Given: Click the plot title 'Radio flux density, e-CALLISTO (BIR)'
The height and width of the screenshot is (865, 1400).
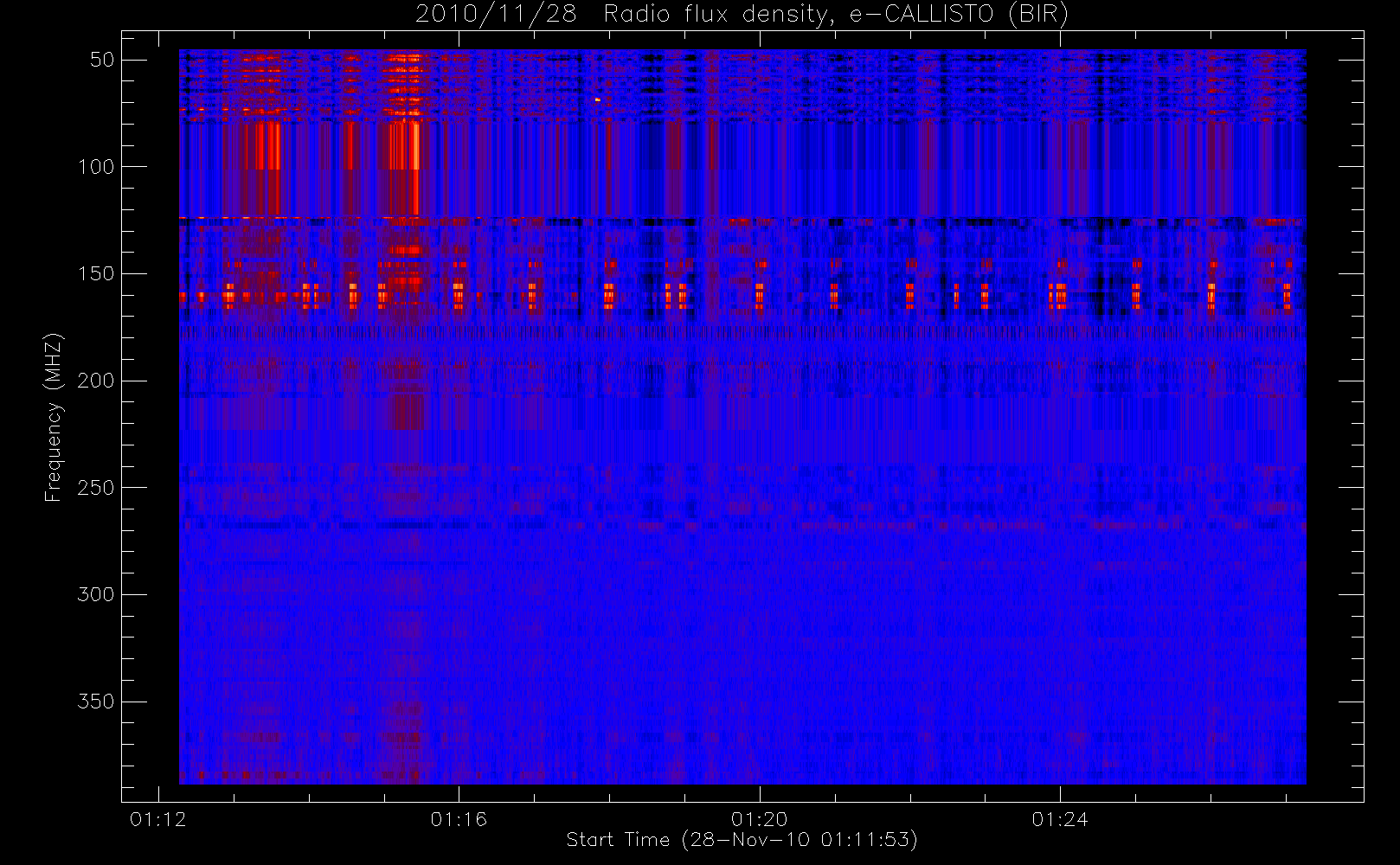Looking at the screenshot, I should pos(836,15).
